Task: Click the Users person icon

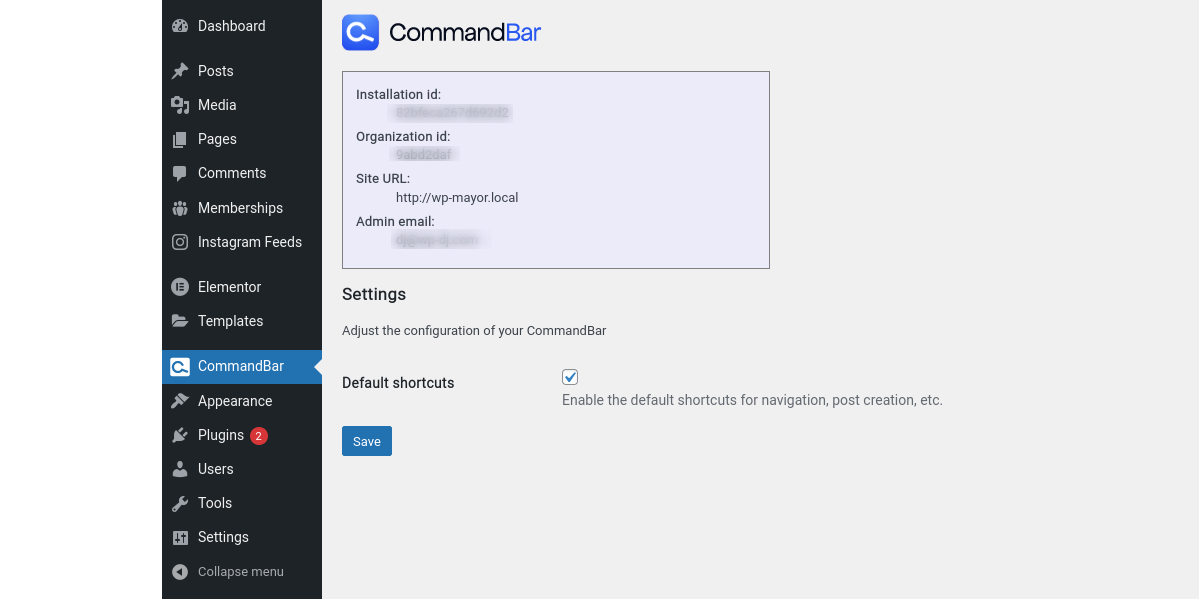Action: click(x=180, y=469)
